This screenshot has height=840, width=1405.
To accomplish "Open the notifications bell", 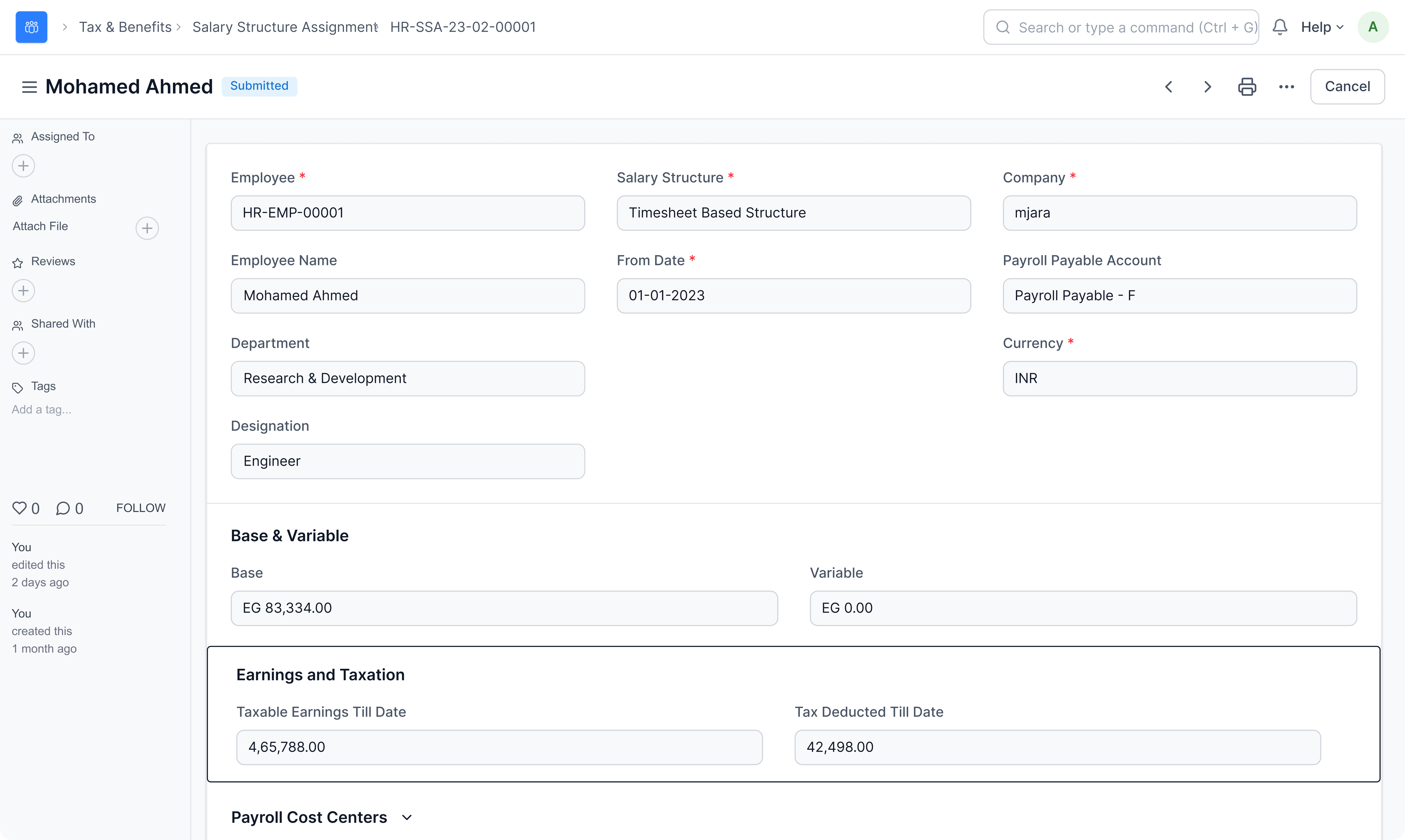I will pos(1280,27).
